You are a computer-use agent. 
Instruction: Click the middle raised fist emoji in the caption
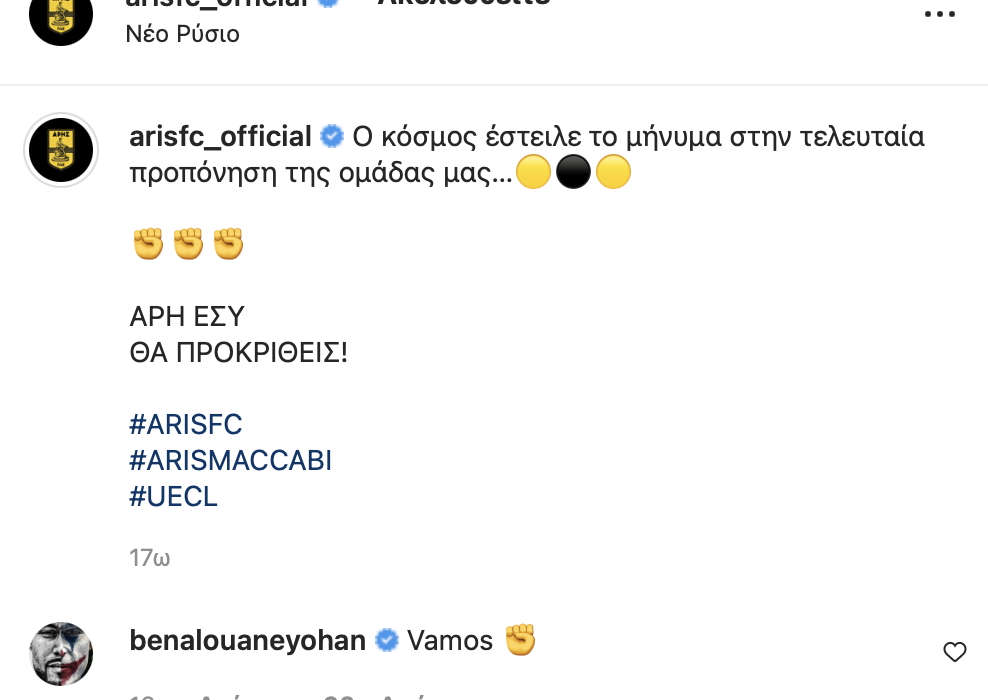coord(188,244)
